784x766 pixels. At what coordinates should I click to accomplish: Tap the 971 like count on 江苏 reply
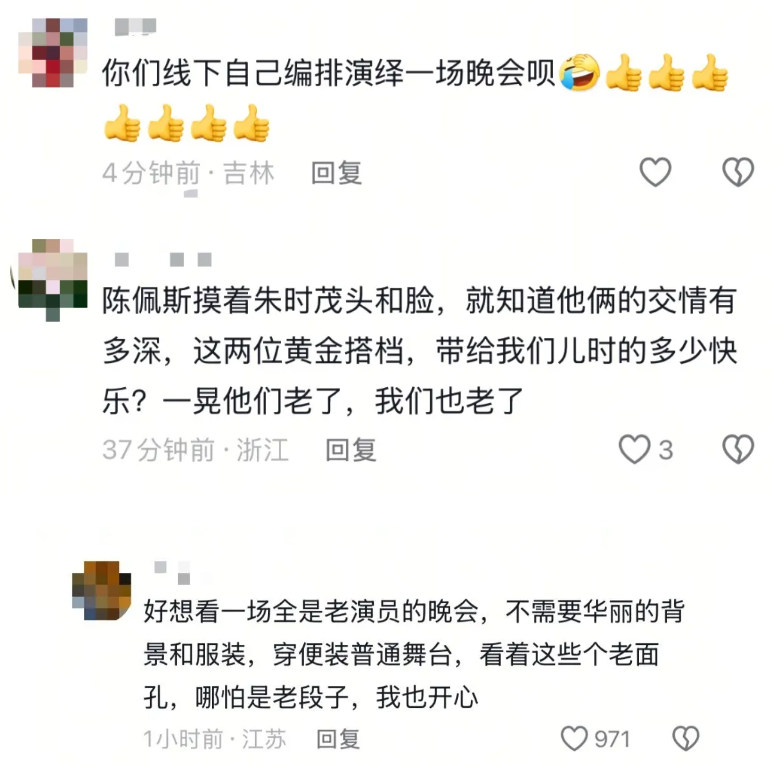tap(612, 739)
